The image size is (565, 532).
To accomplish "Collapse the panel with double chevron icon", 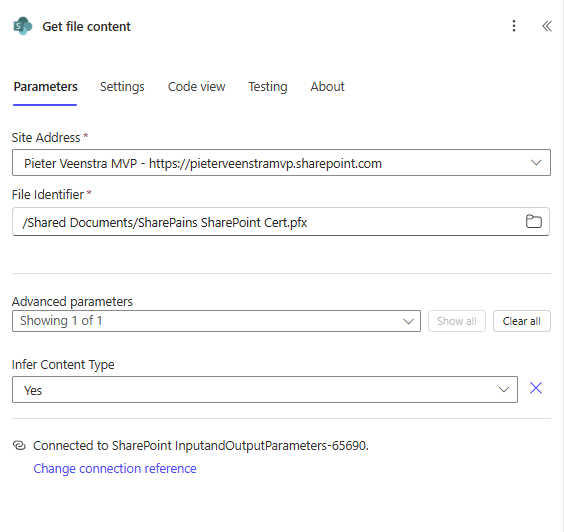I will (547, 26).
